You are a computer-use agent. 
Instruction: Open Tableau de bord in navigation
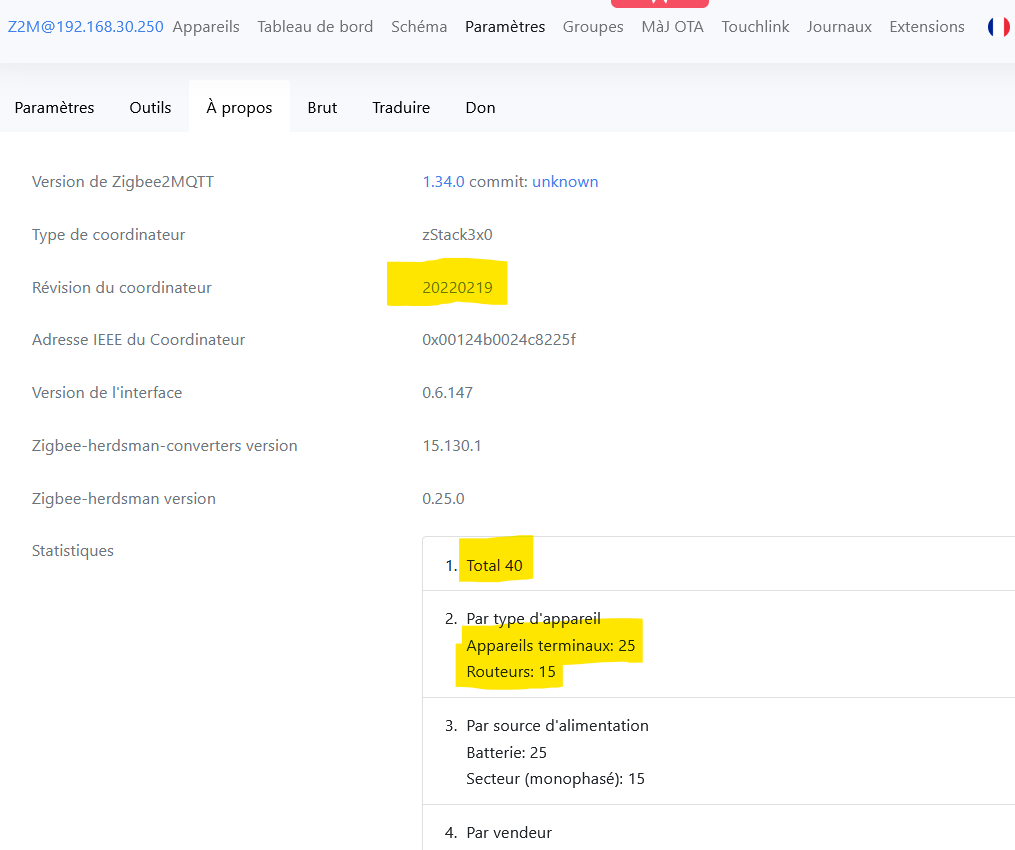tap(315, 27)
